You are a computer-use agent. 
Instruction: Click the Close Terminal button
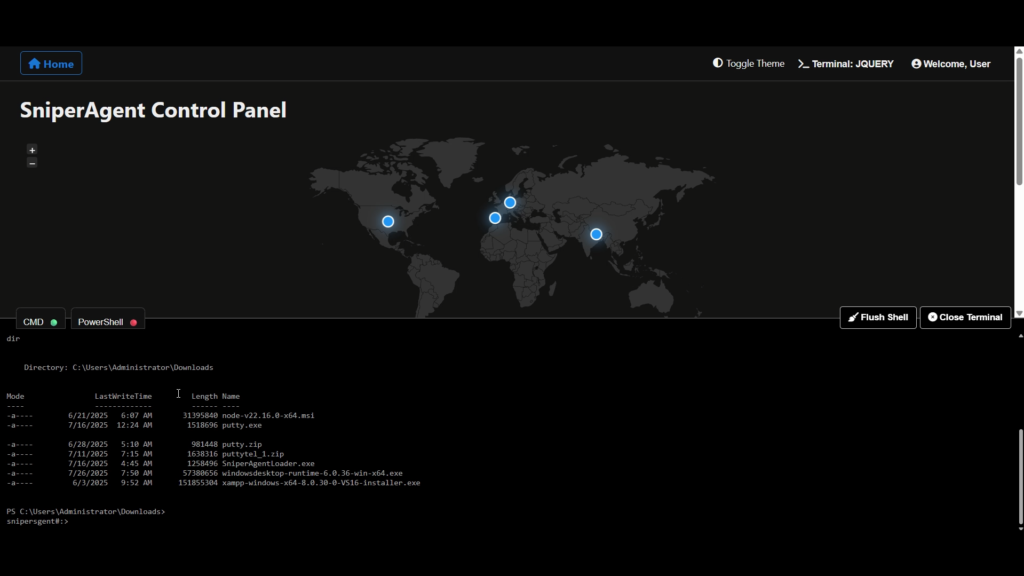(965, 317)
